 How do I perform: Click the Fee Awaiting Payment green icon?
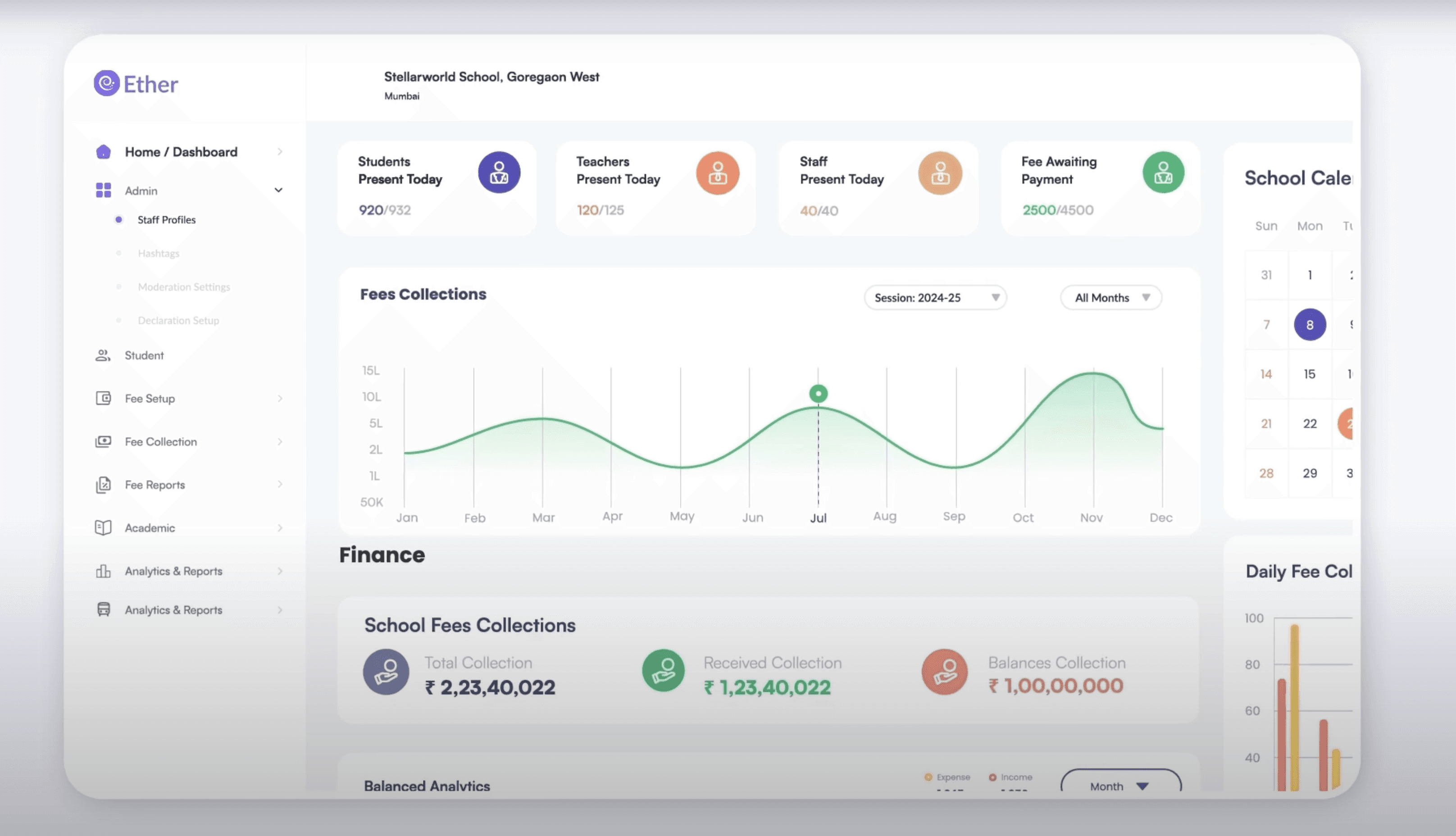pyautogui.click(x=1163, y=172)
